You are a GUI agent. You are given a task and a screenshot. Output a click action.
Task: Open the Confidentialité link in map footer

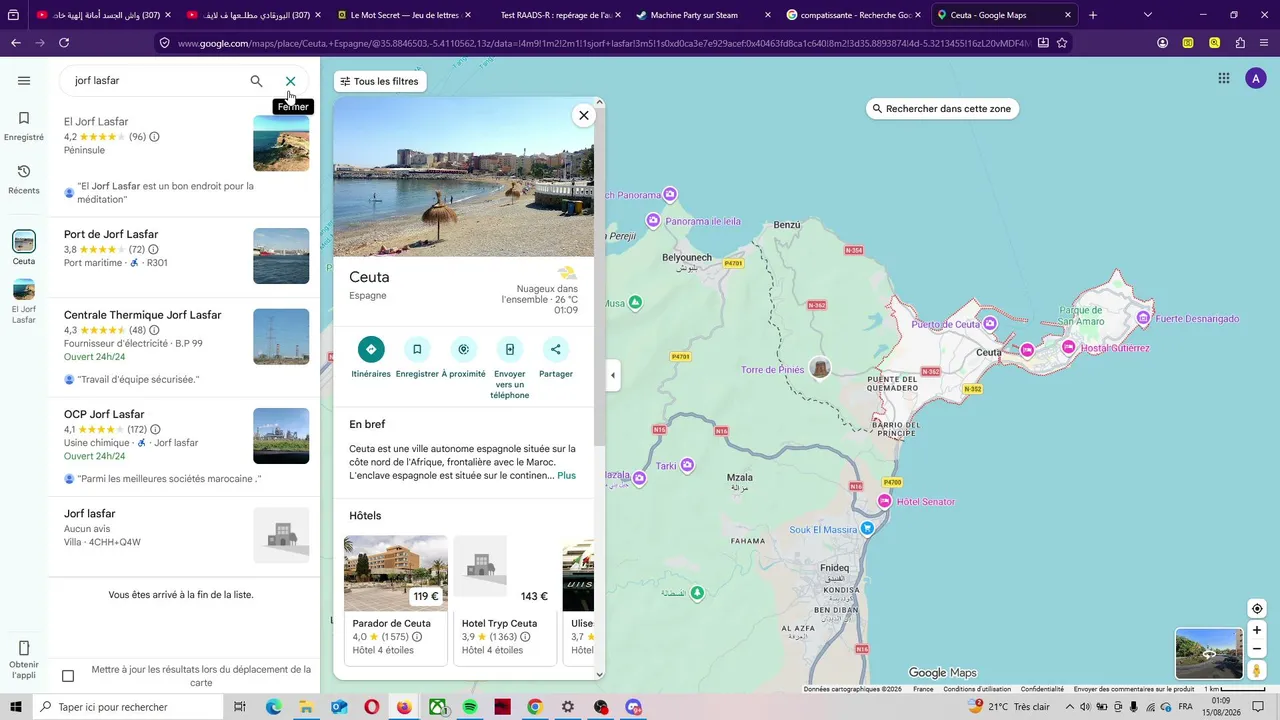[1042, 689]
